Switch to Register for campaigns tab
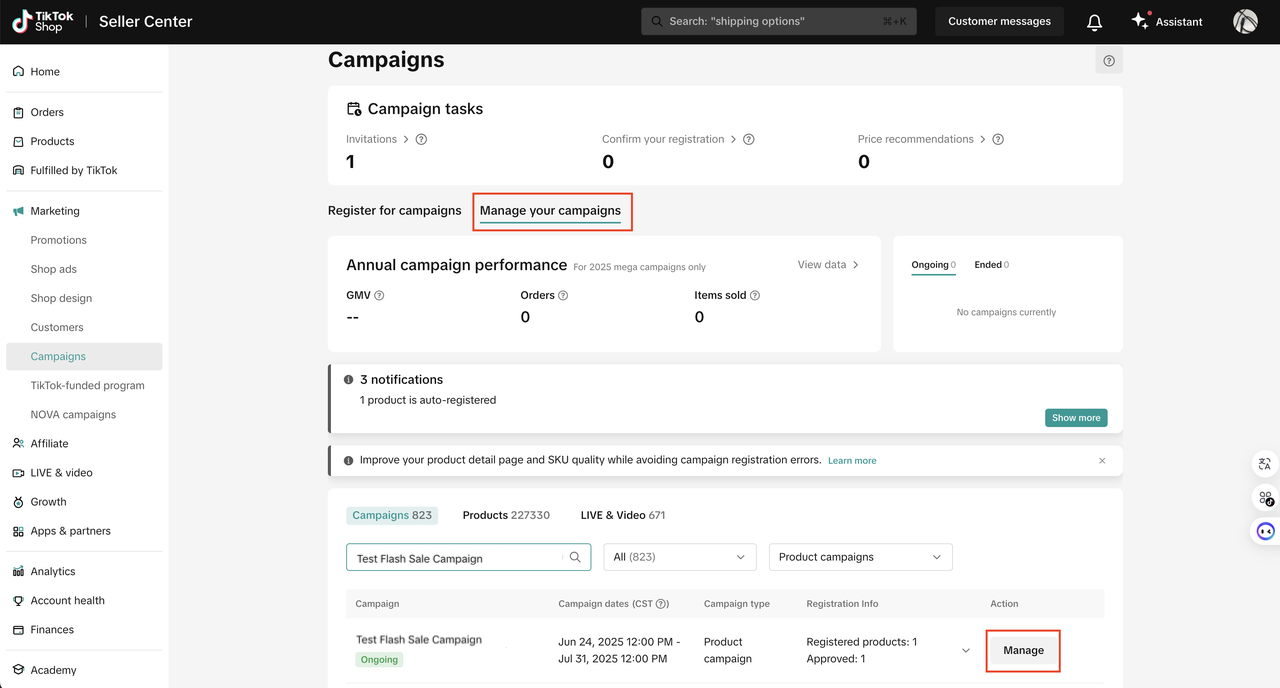Viewport: 1280px width, 688px height. (x=394, y=211)
